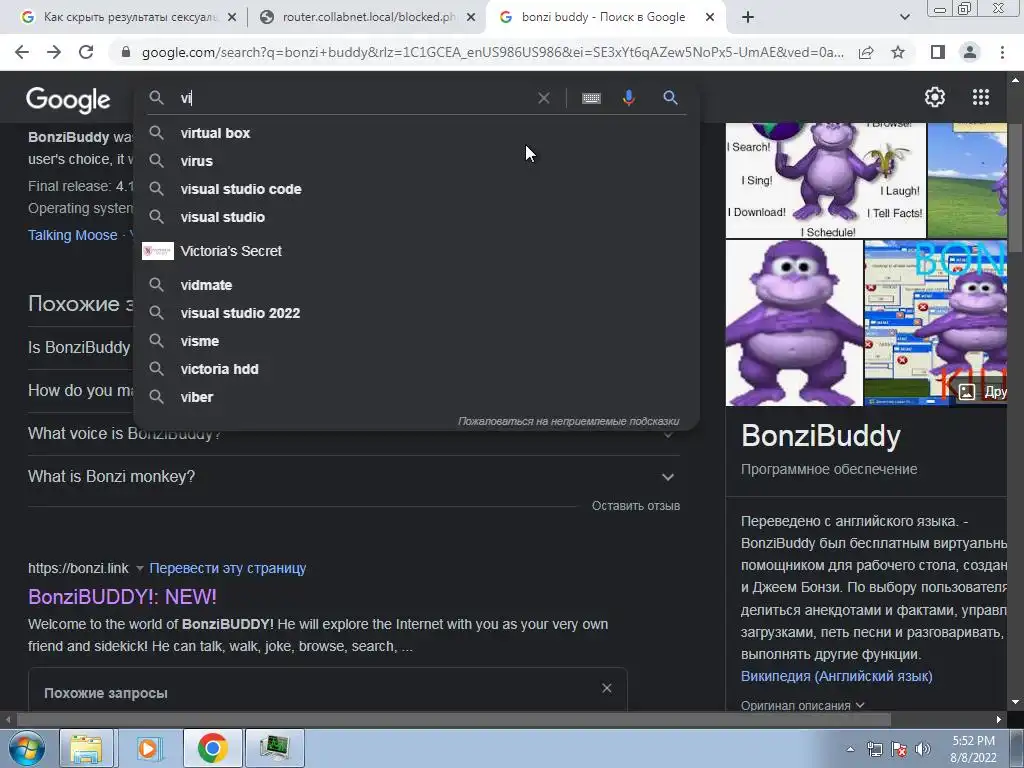Open the 'I Search! I Sing!' Bonzi image
Image resolution: width=1024 pixels, height=768 pixels.
[826, 180]
